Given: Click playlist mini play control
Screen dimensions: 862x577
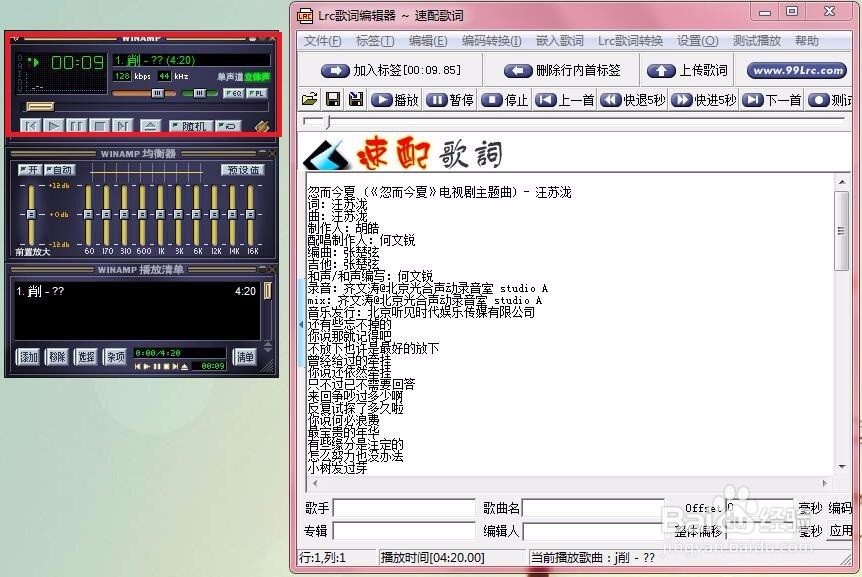Looking at the screenshot, I should (147, 367).
